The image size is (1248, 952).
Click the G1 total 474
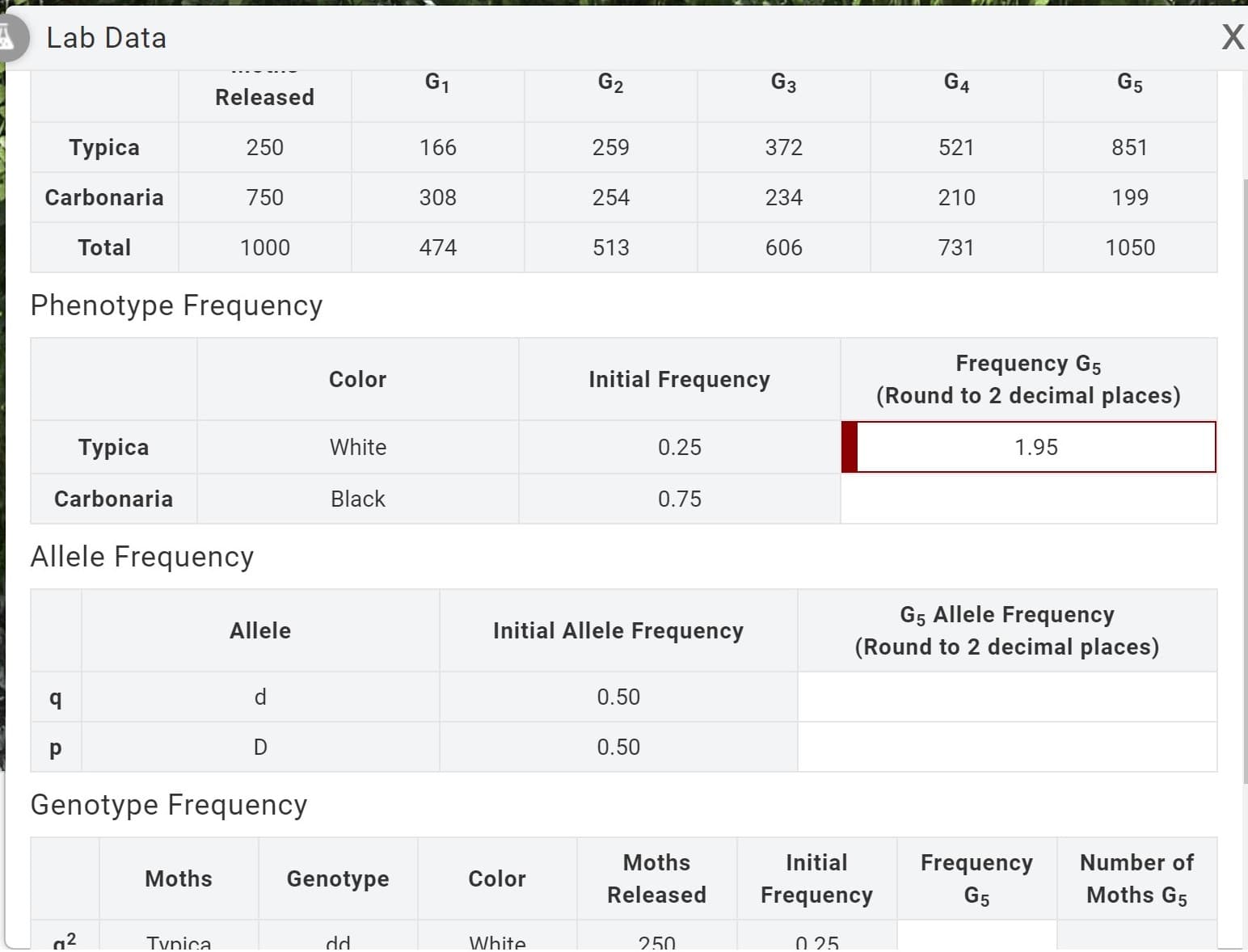click(x=437, y=247)
